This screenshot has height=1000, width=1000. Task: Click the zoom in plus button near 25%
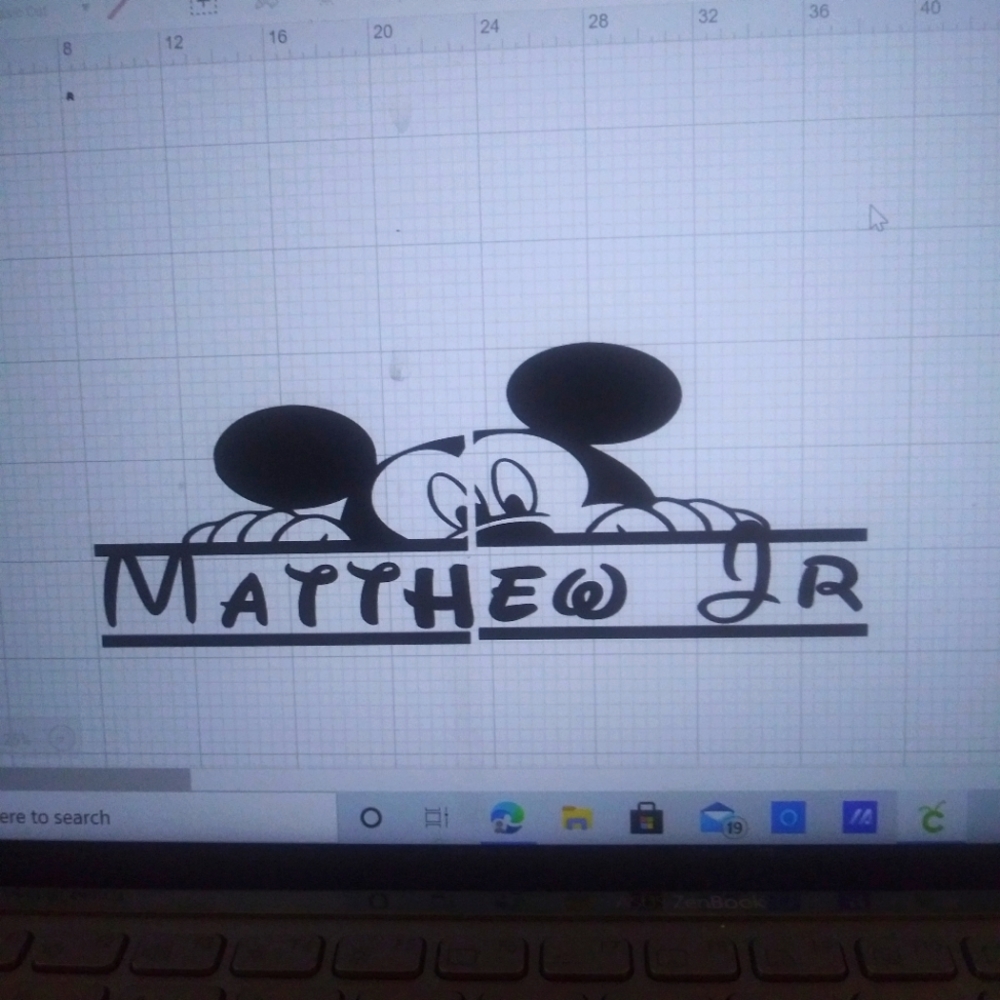(x=62, y=738)
